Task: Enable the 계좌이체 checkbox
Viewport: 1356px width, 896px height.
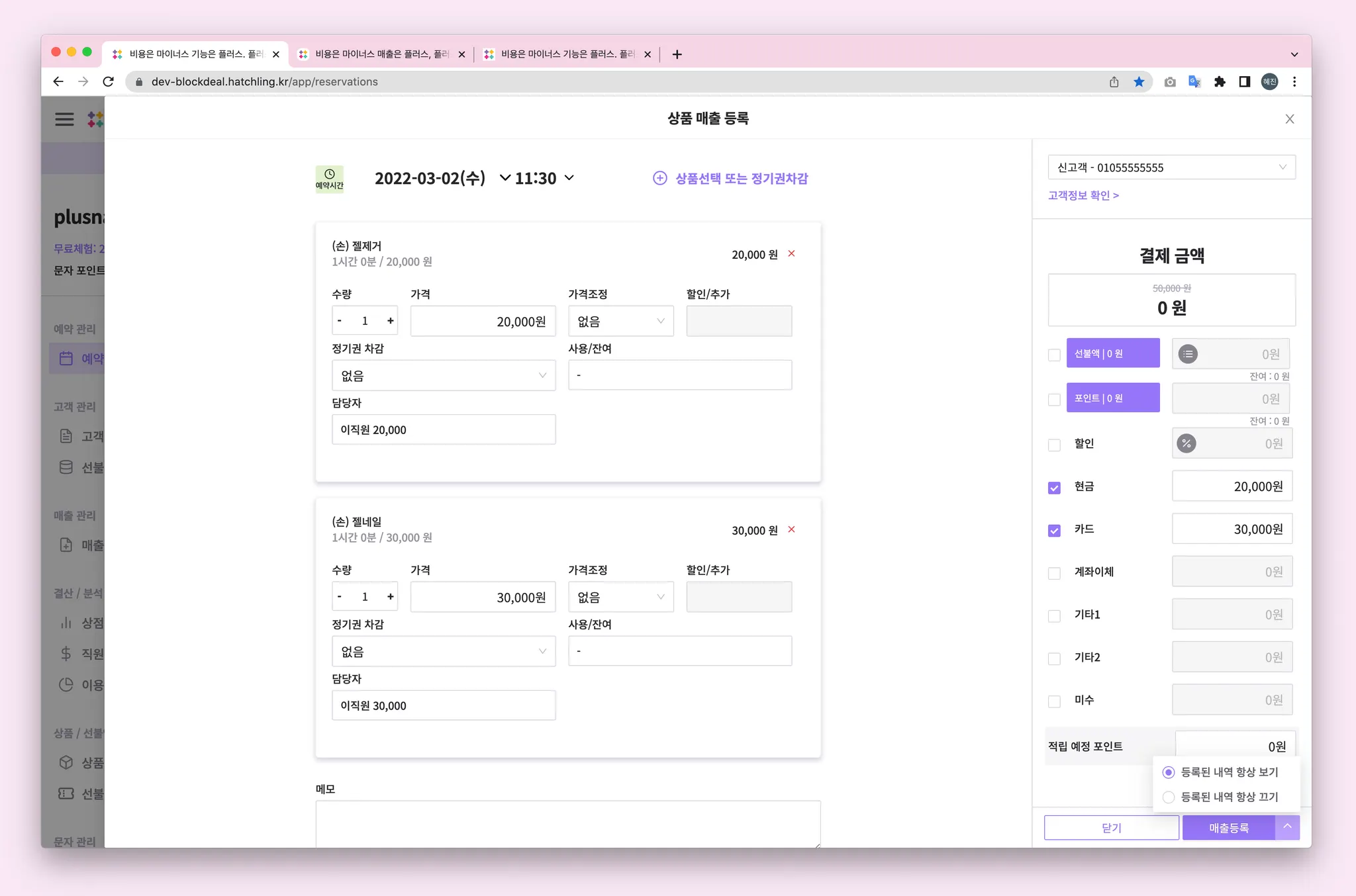Action: click(1054, 573)
